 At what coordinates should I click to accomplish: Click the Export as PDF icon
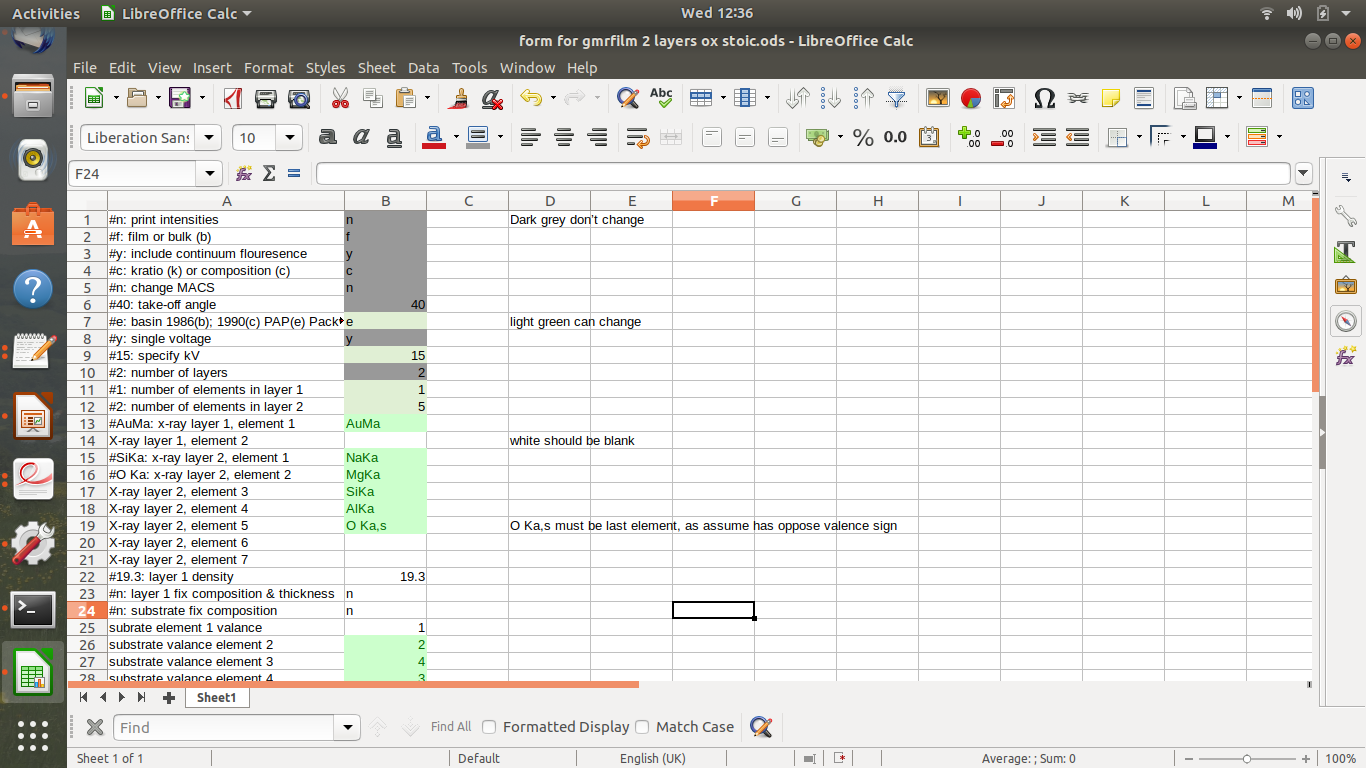click(x=233, y=98)
